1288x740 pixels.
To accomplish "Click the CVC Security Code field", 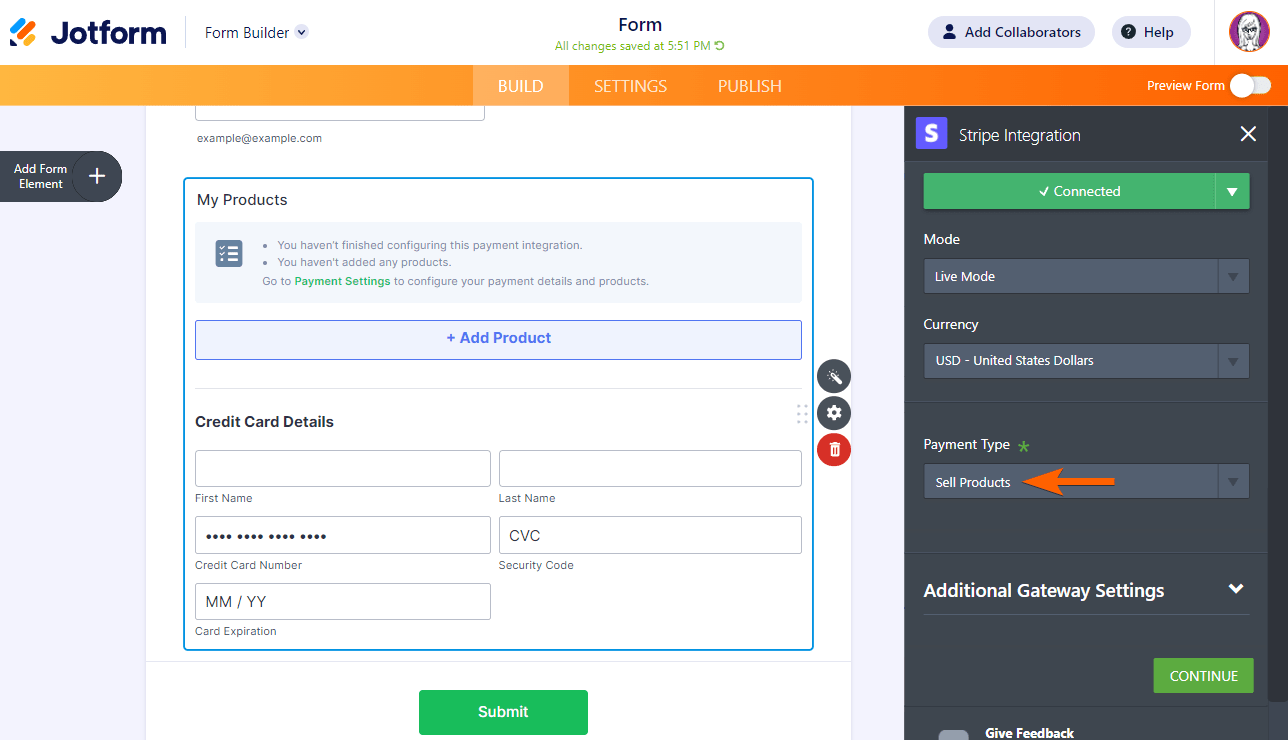I will click(x=650, y=535).
